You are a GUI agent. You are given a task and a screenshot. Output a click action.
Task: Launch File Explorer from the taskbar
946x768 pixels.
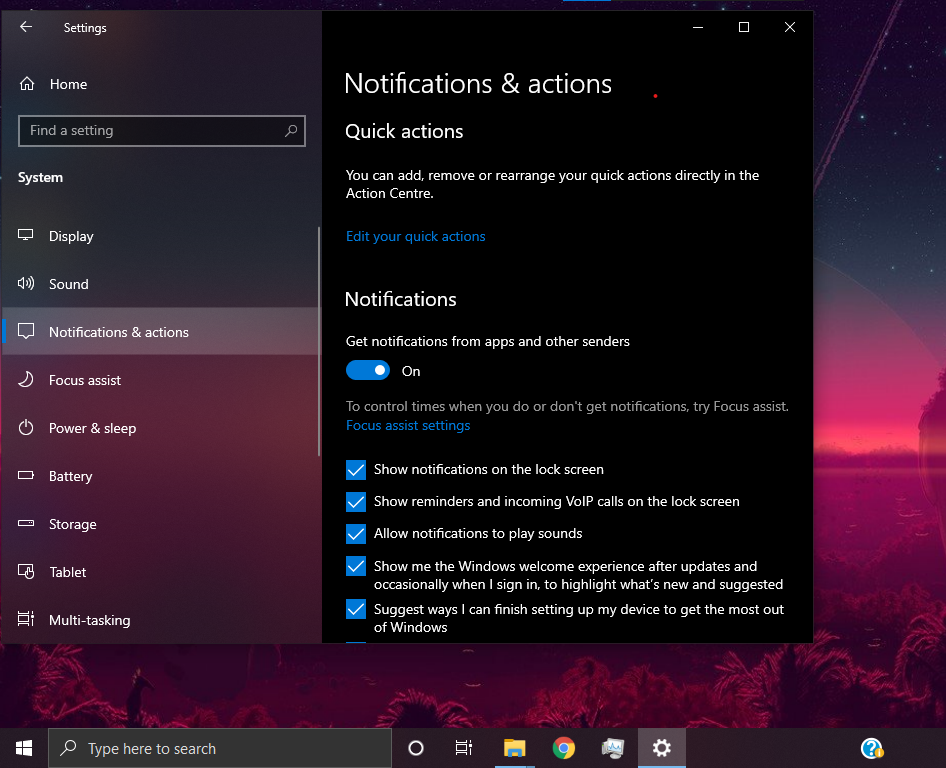coord(515,748)
